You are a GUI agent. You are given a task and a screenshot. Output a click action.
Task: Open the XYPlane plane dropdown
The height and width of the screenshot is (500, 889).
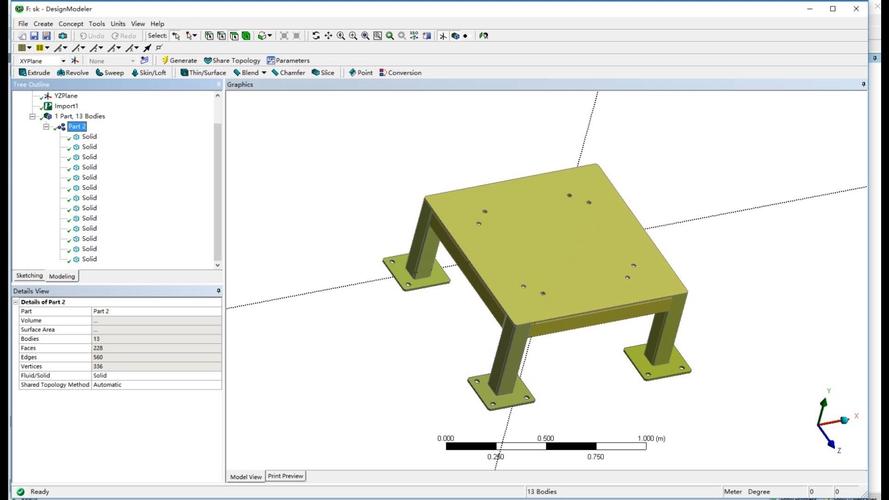point(63,61)
